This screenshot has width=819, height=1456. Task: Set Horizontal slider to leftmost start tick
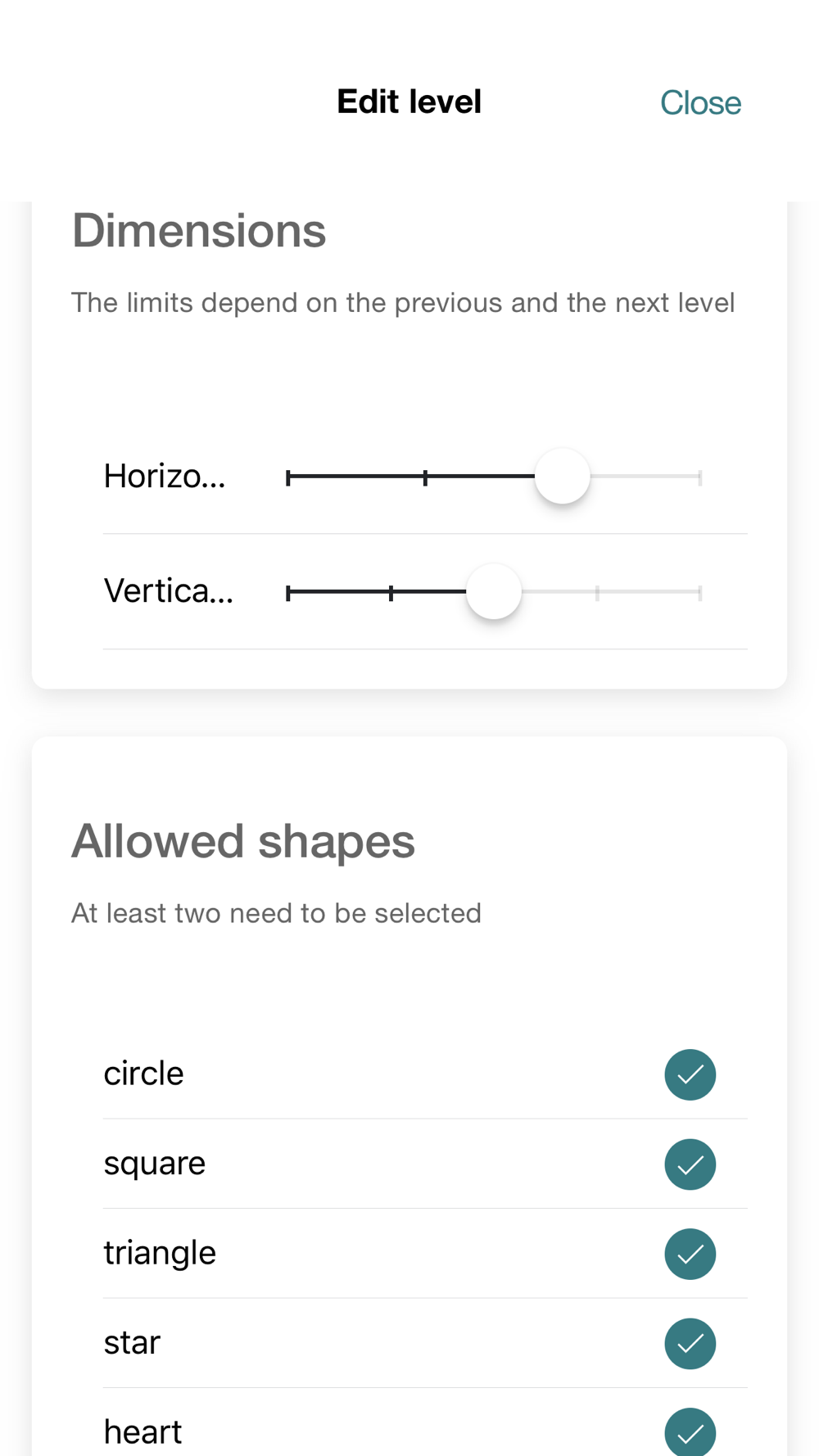click(288, 477)
